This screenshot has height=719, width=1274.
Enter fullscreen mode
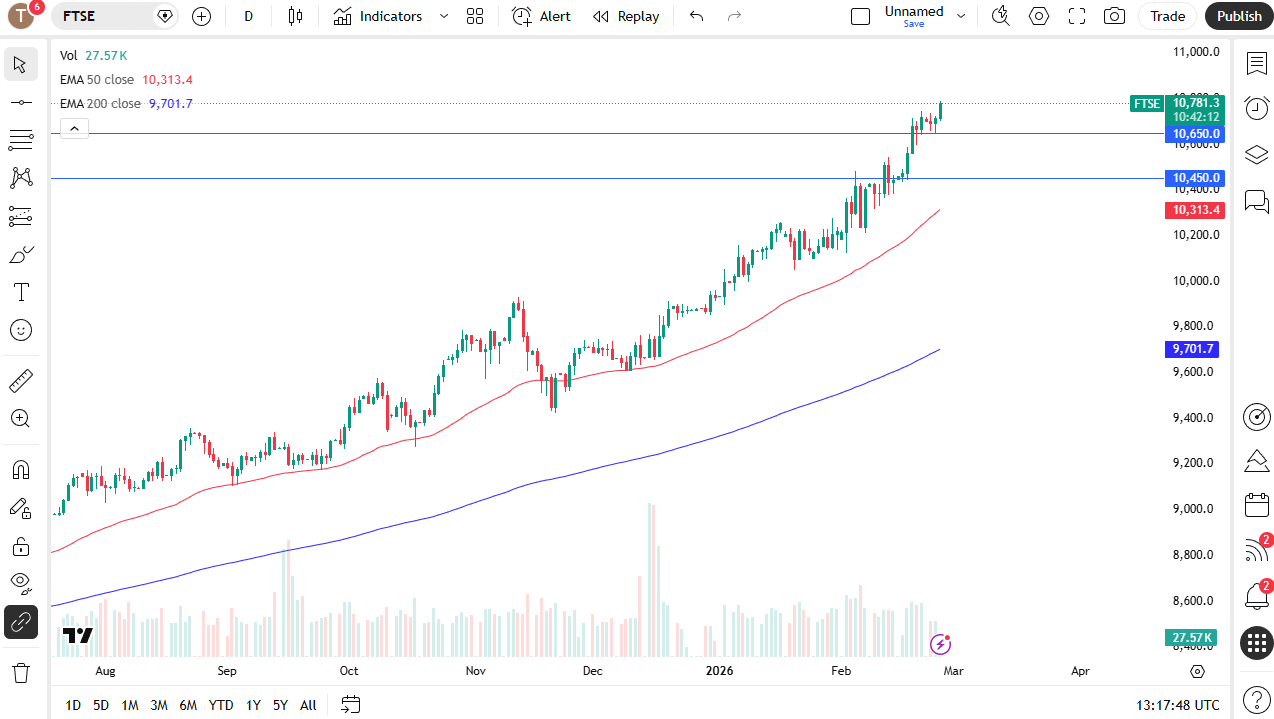1077,16
